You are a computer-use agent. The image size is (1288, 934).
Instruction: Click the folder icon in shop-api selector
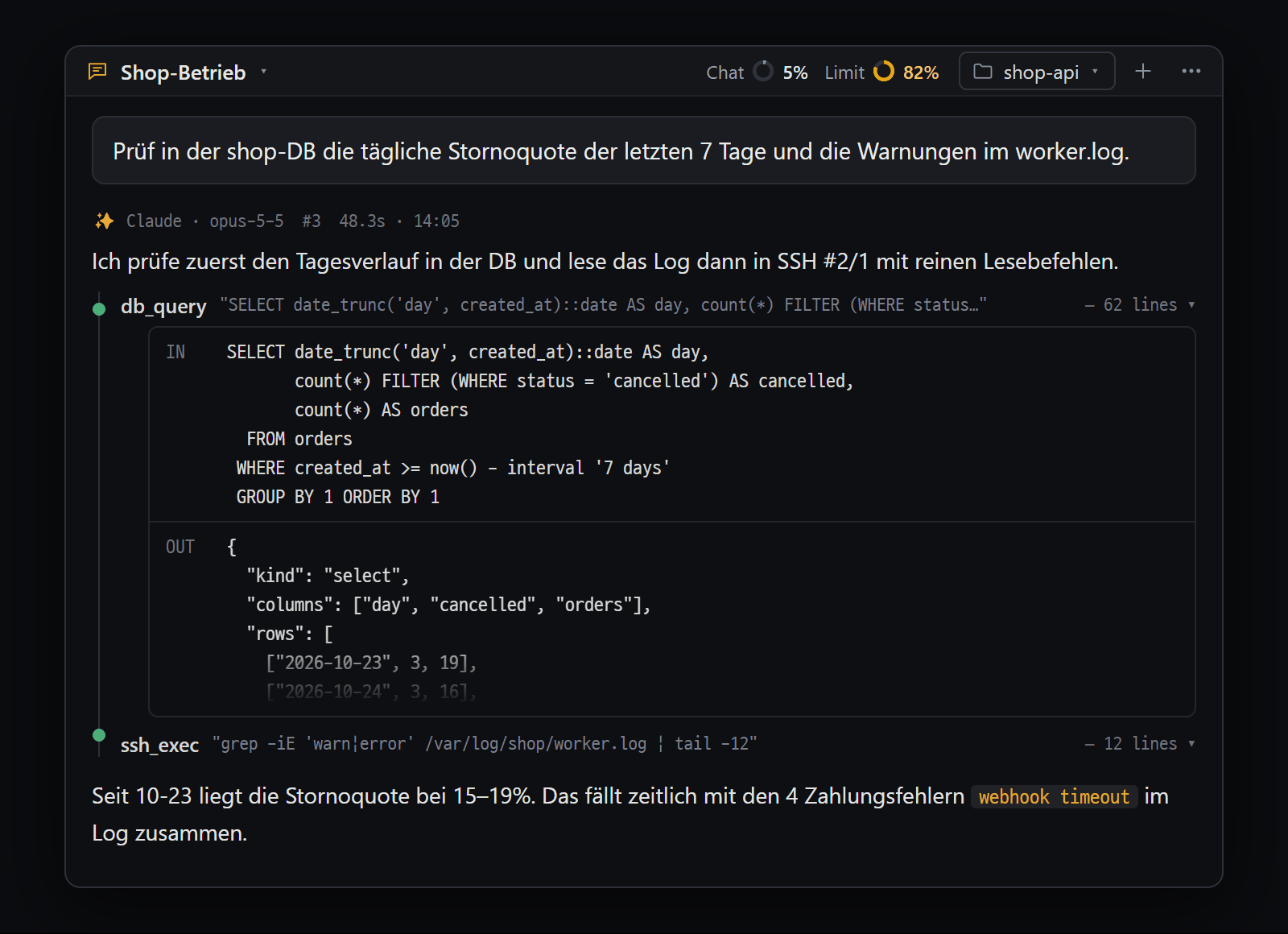[x=983, y=72]
